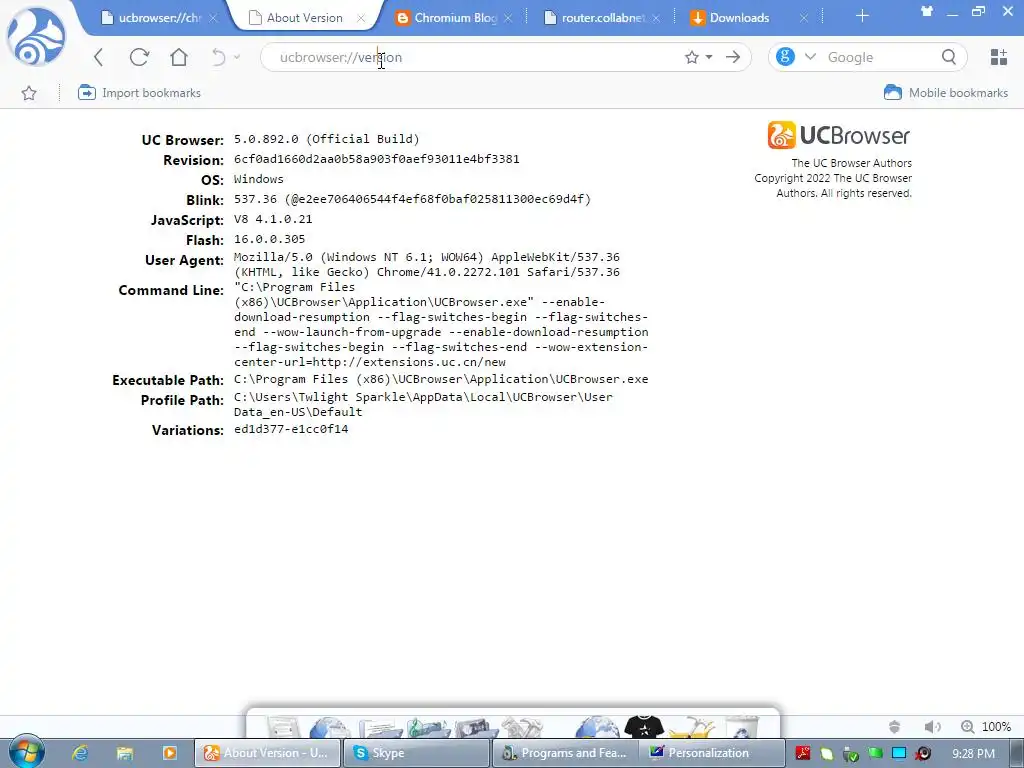1024x768 pixels.
Task: Mute sound with the status bar speaker icon
Action: pyautogui.click(x=933, y=727)
